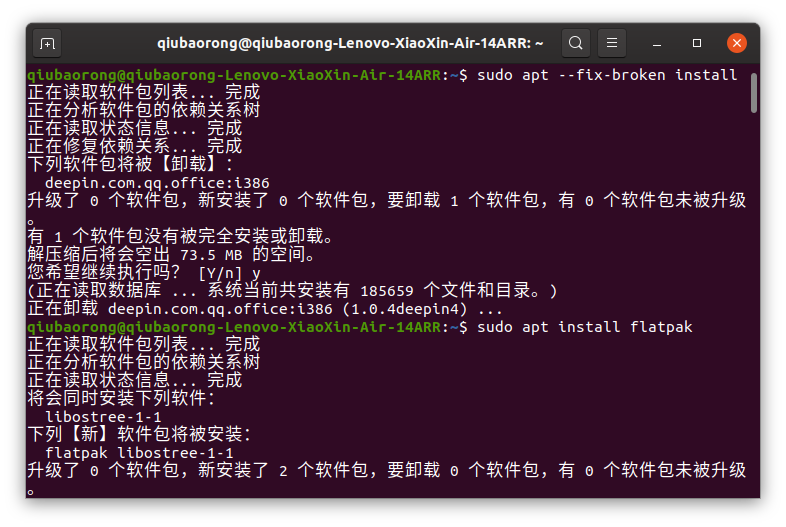The image size is (786, 527).
Task: Minimize the terminal window
Action: tap(657, 44)
